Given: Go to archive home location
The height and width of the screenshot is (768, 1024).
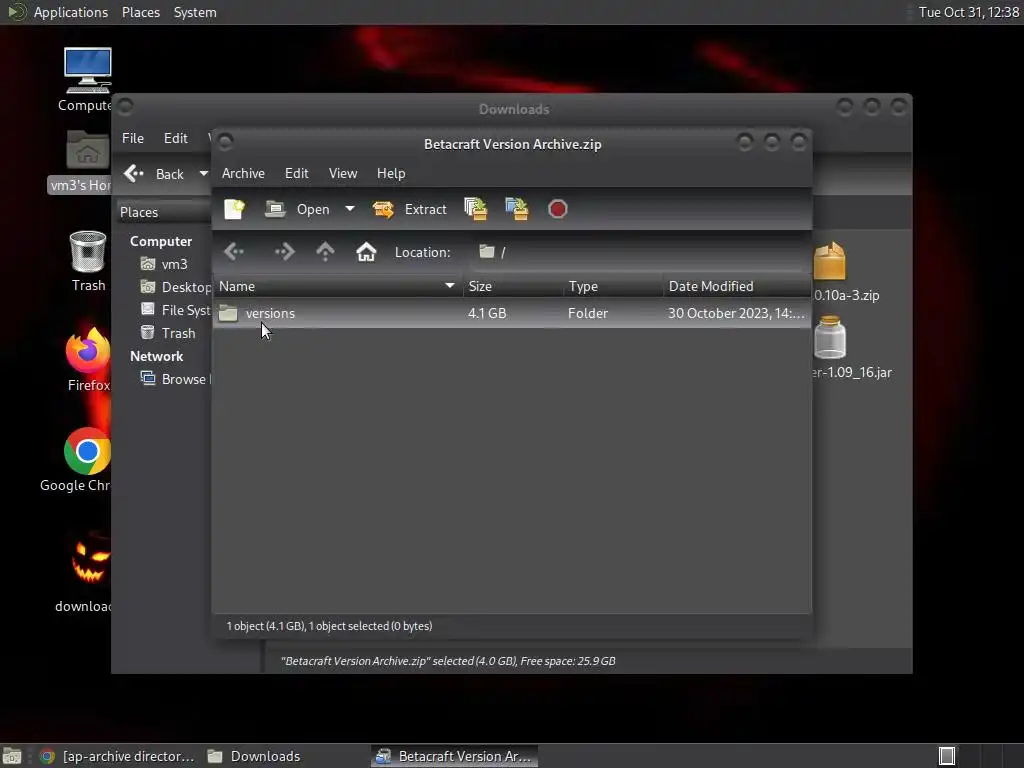Looking at the screenshot, I should (366, 252).
